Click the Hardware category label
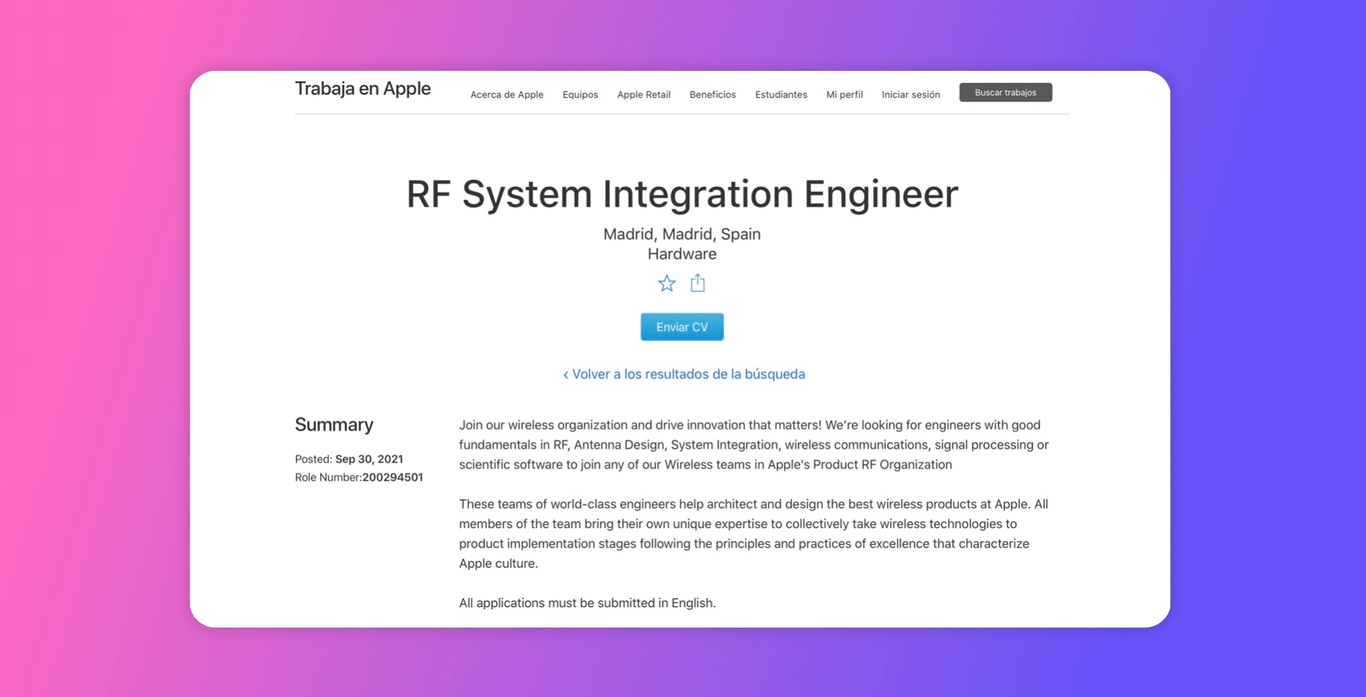The image size is (1366, 697). (x=682, y=253)
